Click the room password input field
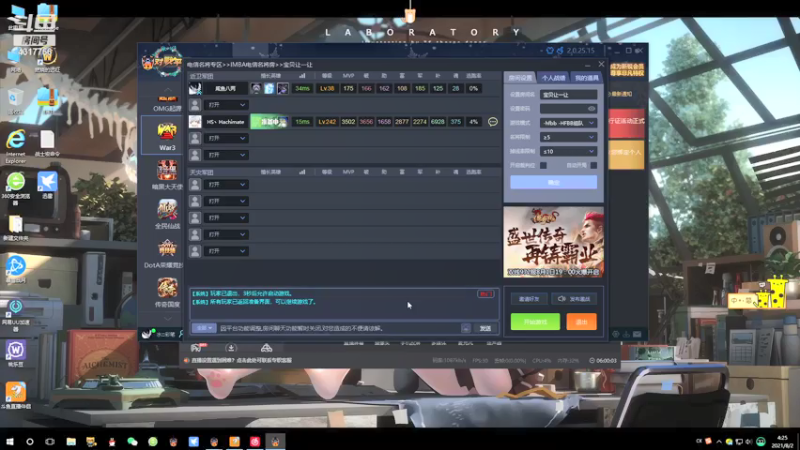800x450 pixels. 568,109
